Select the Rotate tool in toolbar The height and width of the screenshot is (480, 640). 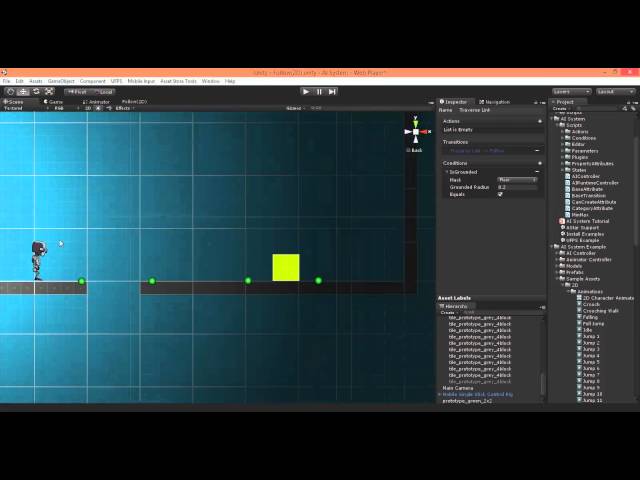(36, 92)
